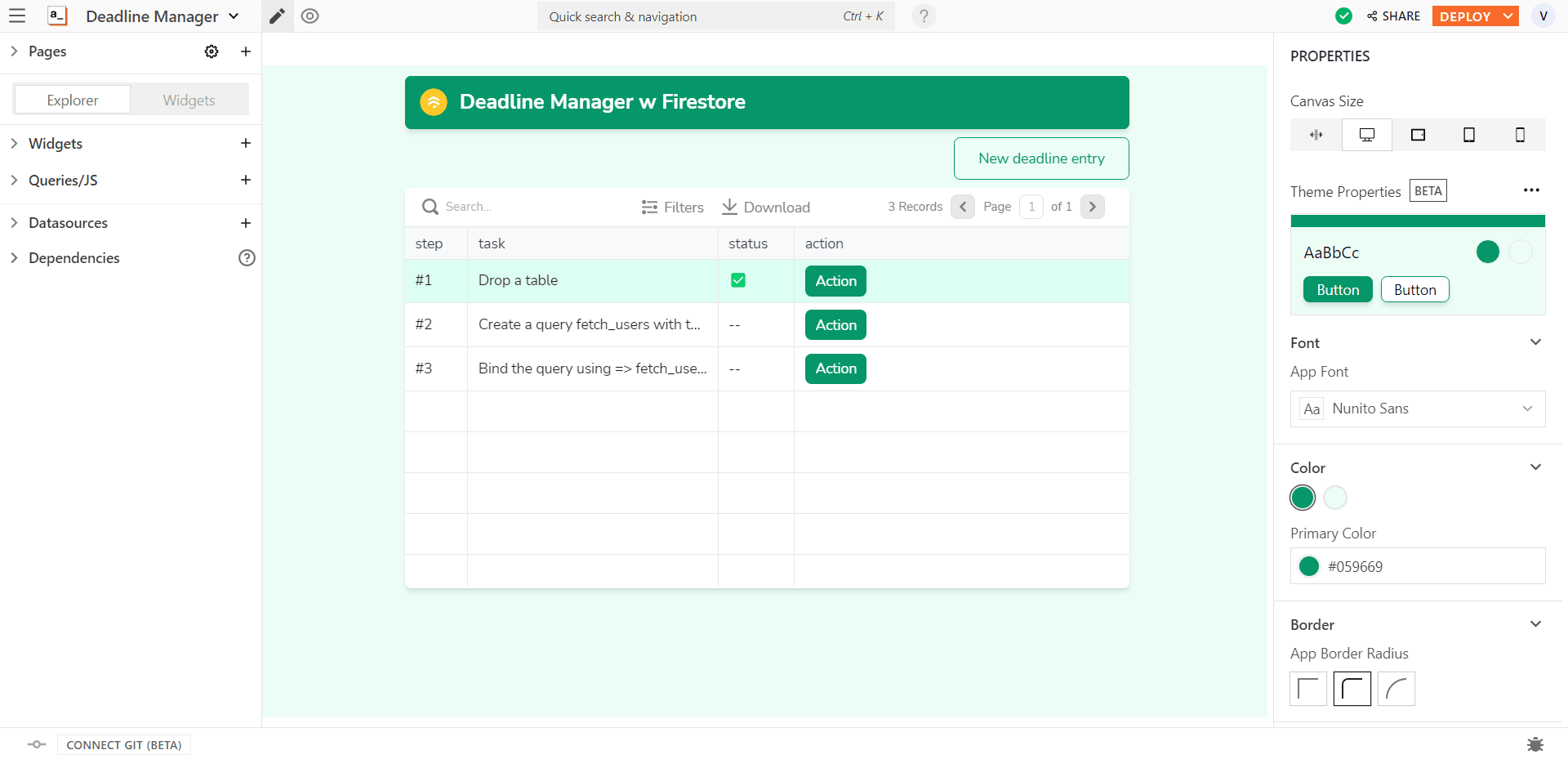Open Pages settings gear icon
The height and width of the screenshot is (759, 1568).
pyautogui.click(x=212, y=51)
